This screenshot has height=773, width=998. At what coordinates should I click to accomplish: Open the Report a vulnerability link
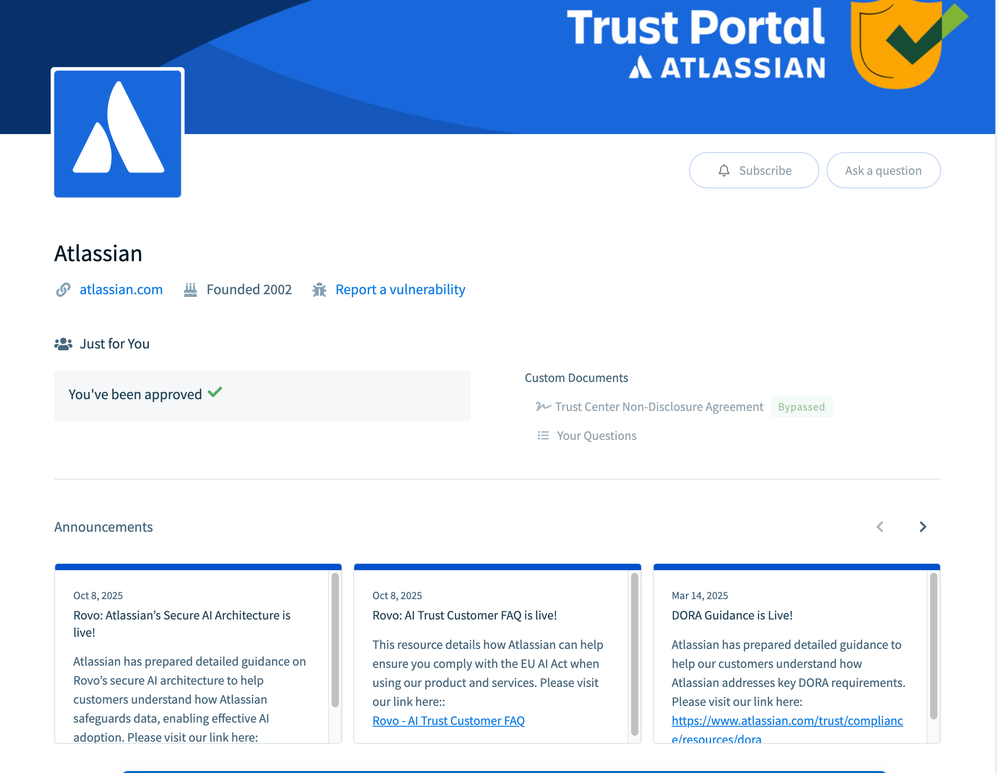pos(400,289)
